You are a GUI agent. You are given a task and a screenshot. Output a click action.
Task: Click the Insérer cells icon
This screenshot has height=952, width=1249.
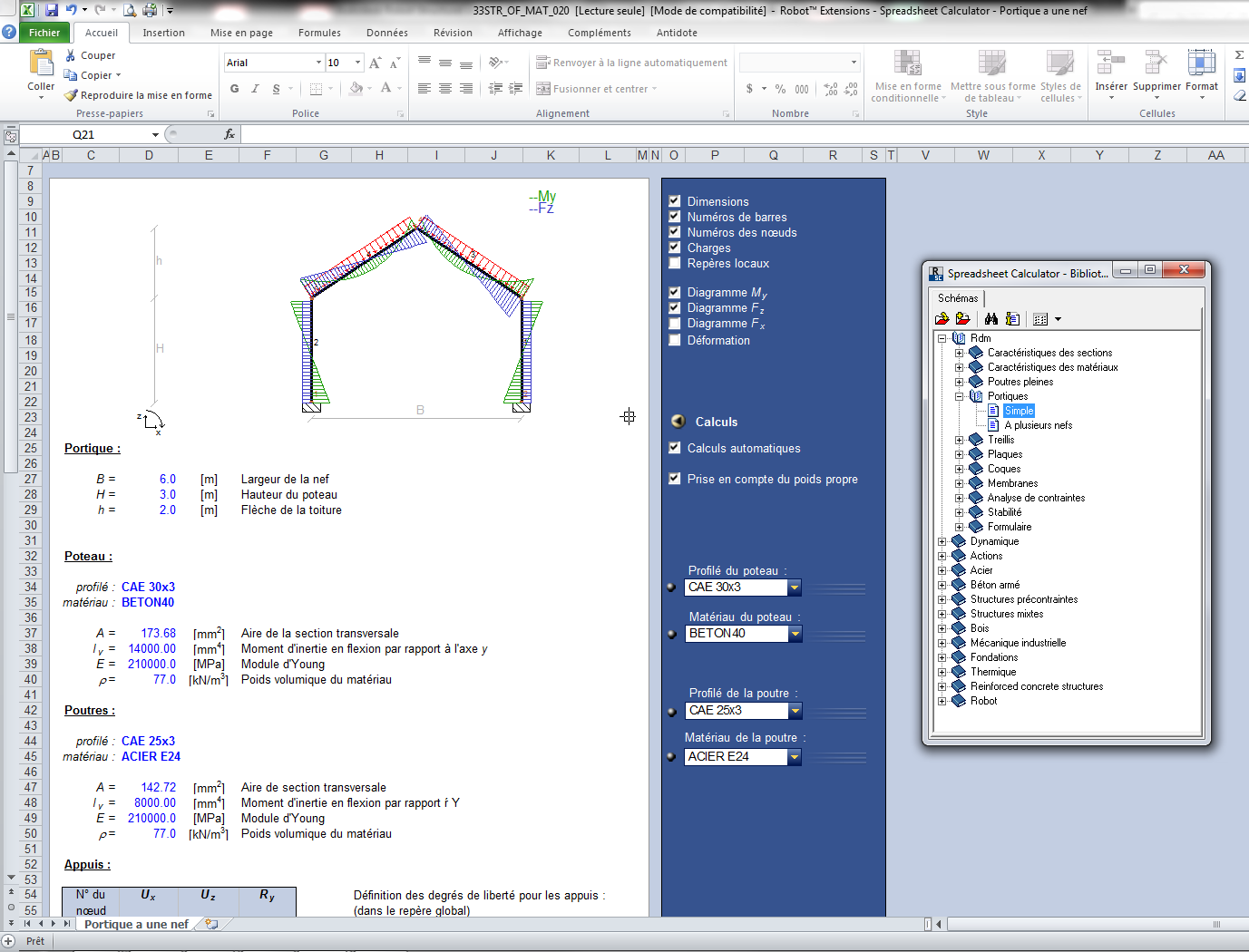tap(1111, 63)
